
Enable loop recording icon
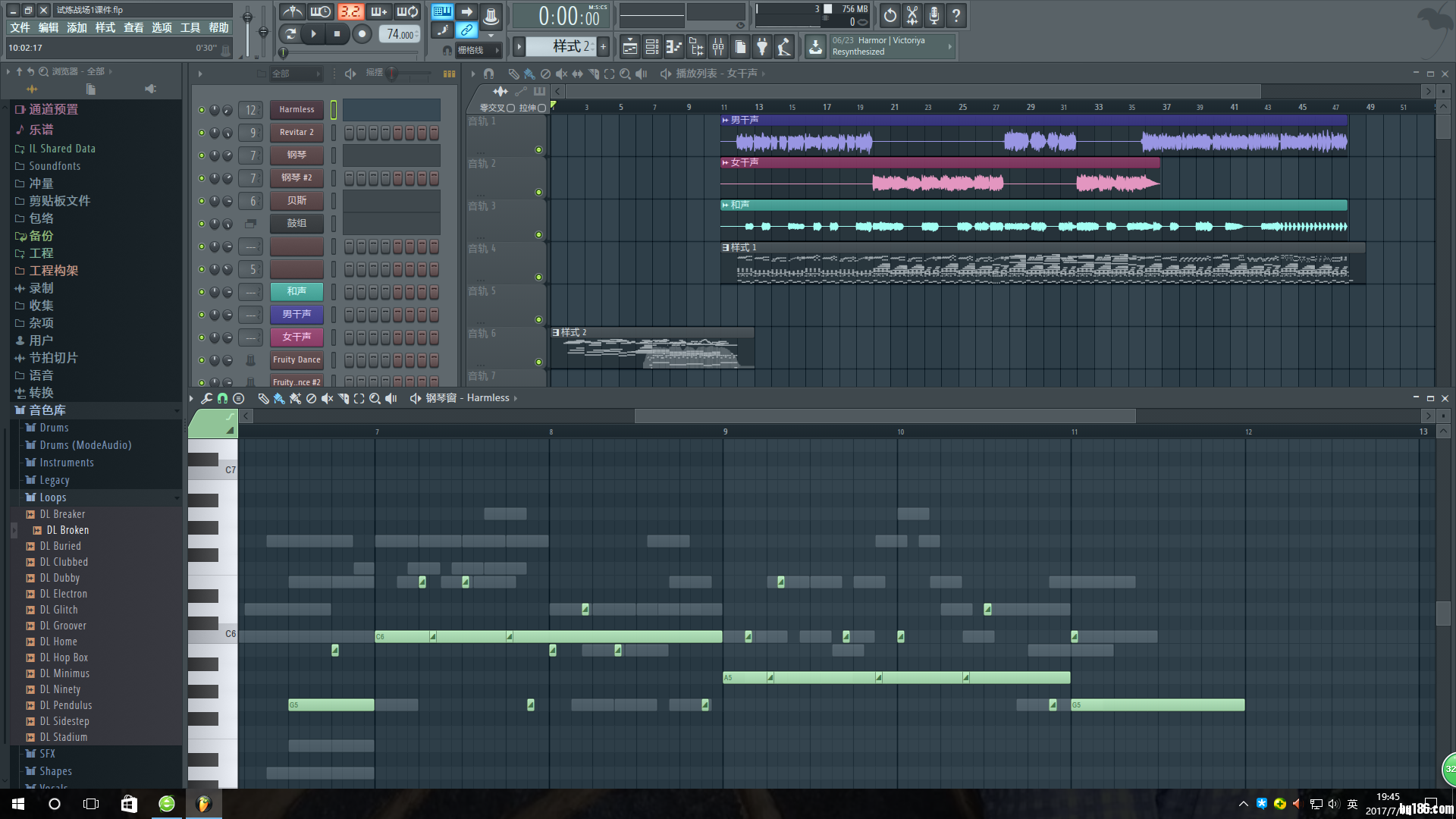(407, 12)
